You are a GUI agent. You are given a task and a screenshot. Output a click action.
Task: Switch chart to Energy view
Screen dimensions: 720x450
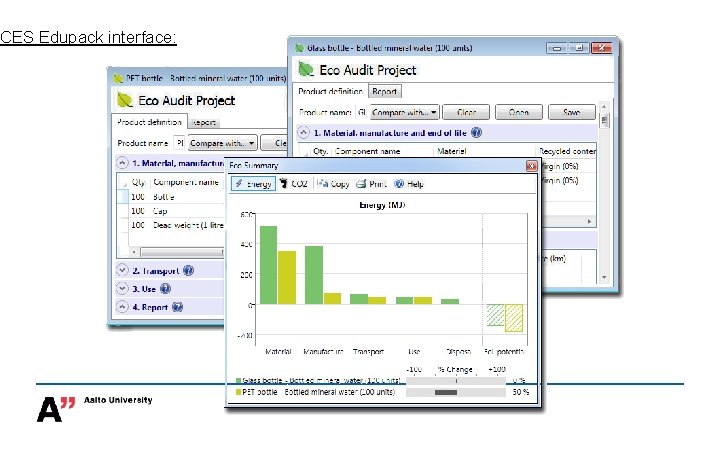[253, 184]
